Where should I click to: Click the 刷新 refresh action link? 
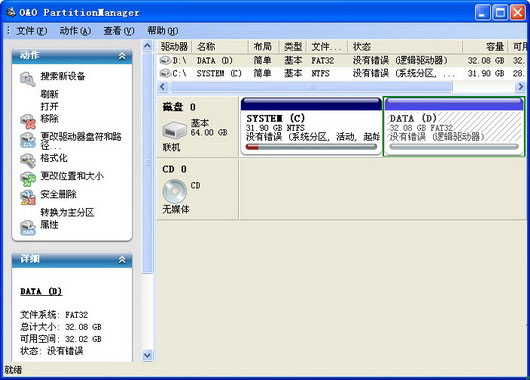point(49,94)
